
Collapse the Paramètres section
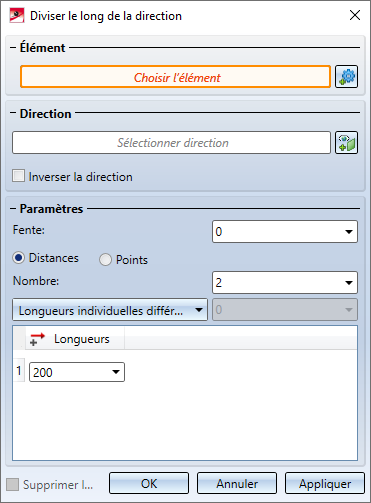tap(13, 209)
